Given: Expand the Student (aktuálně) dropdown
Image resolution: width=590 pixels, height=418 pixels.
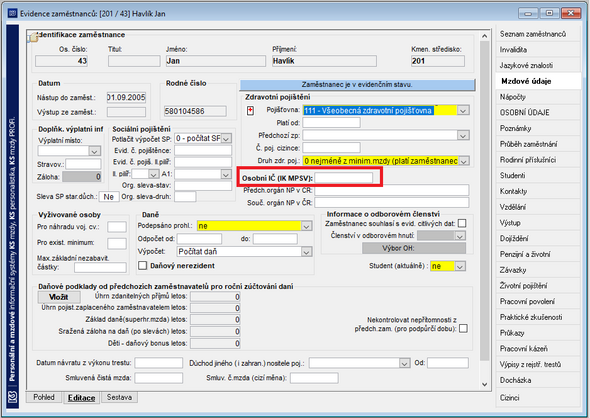Looking at the screenshot, I should click(x=460, y=266).
